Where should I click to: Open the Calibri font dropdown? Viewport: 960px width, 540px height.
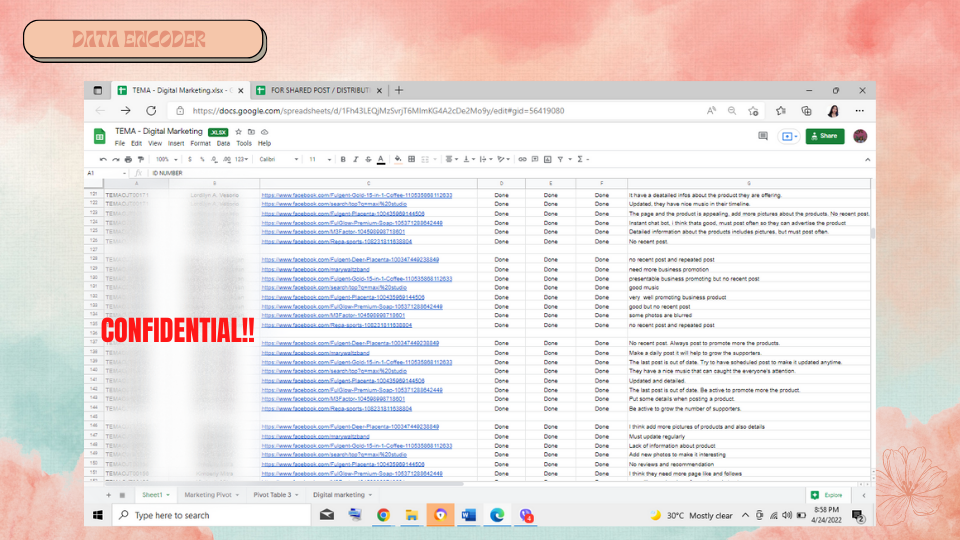(279, 159)
